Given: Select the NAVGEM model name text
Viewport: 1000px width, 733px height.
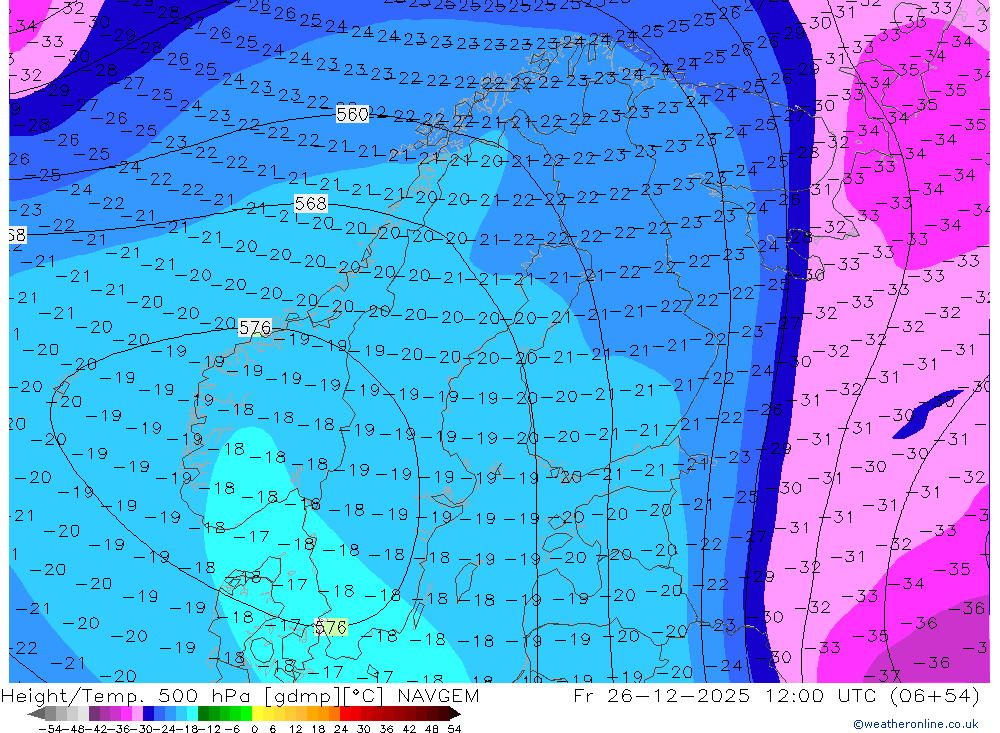Looking at the screenshot, I should coord(438,696).
